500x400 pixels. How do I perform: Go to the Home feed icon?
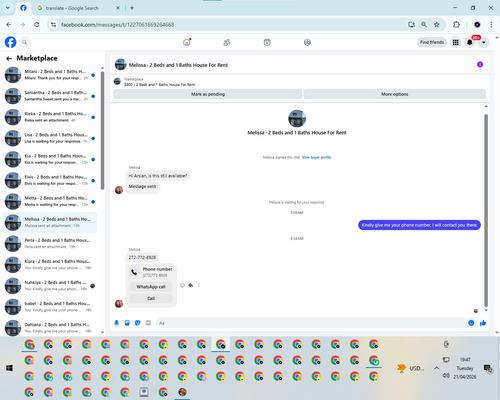[x=187, y=42]
